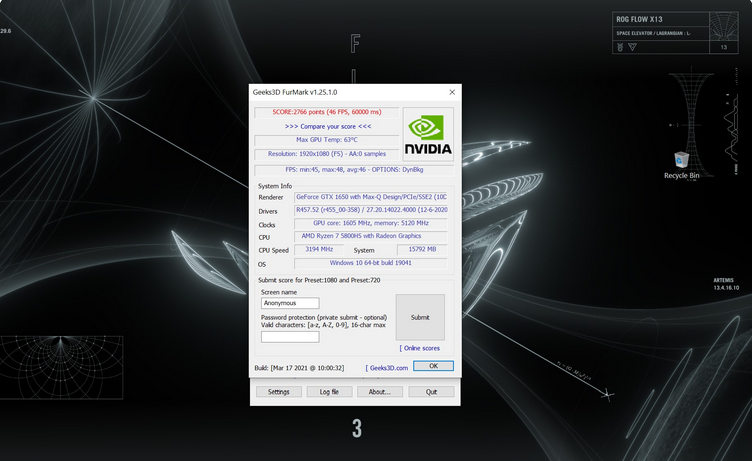Click the Max GPU Temp field

pos(327,140)
